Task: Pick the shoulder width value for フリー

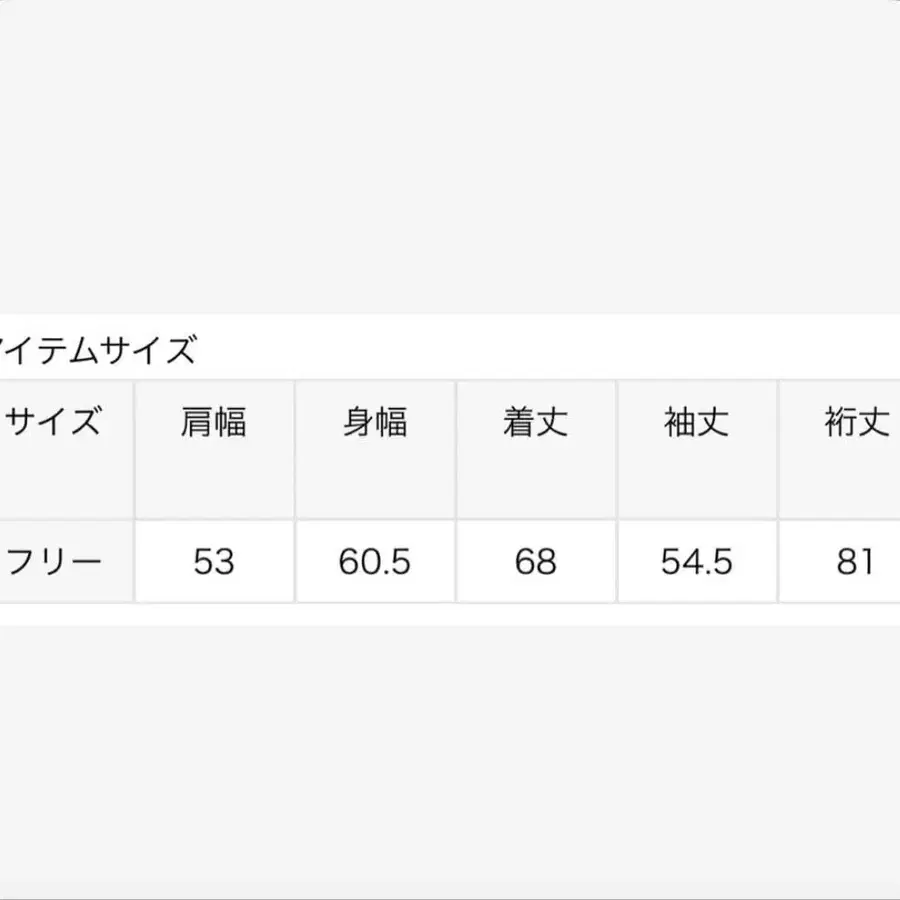Action: pos(214,562)
